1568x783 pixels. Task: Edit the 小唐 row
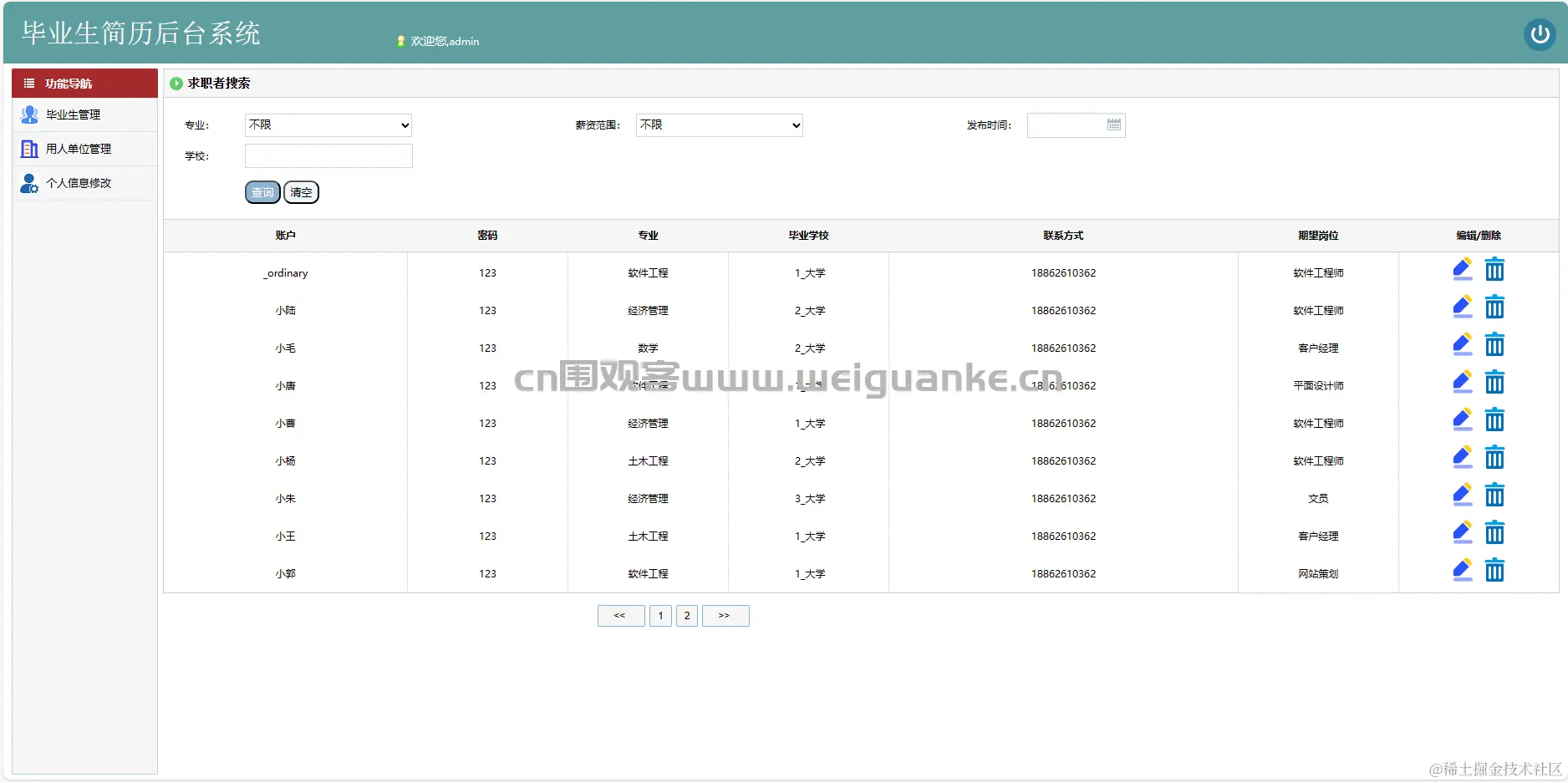[1463, 383]
